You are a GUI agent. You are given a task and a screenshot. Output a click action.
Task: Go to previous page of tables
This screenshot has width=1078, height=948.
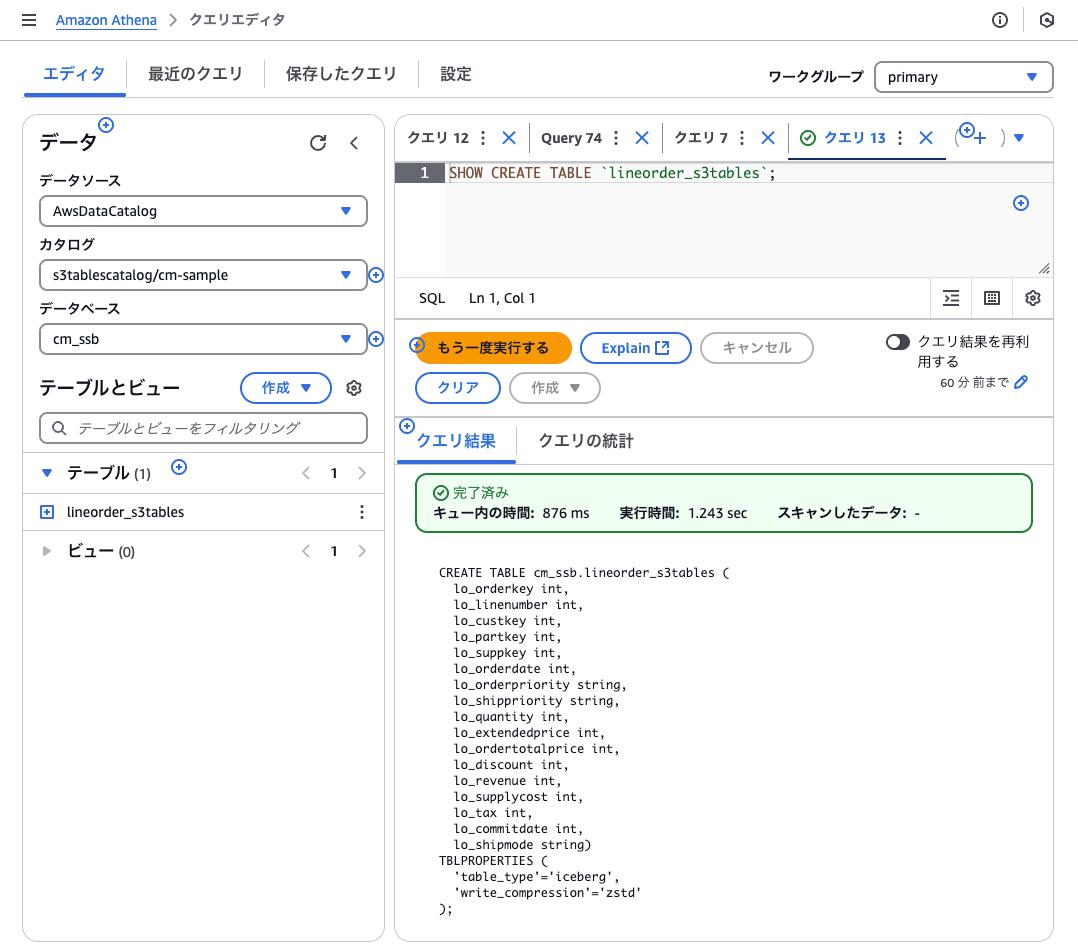click(x=306, y=473)
